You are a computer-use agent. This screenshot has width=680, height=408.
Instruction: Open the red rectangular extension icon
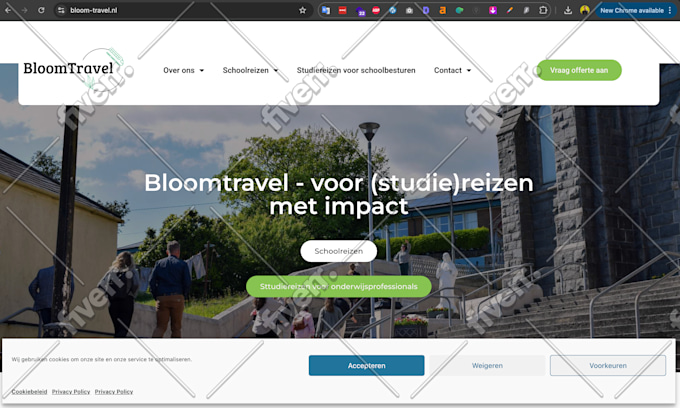pyautogui.click(x=343, y=10)
